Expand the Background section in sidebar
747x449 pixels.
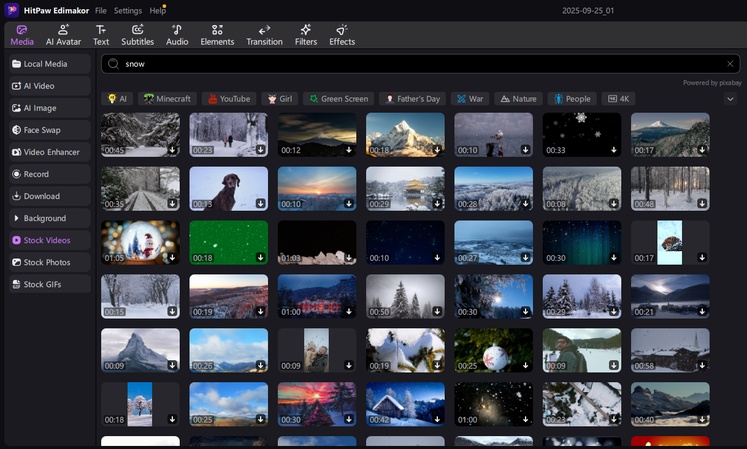coord(50,218)
